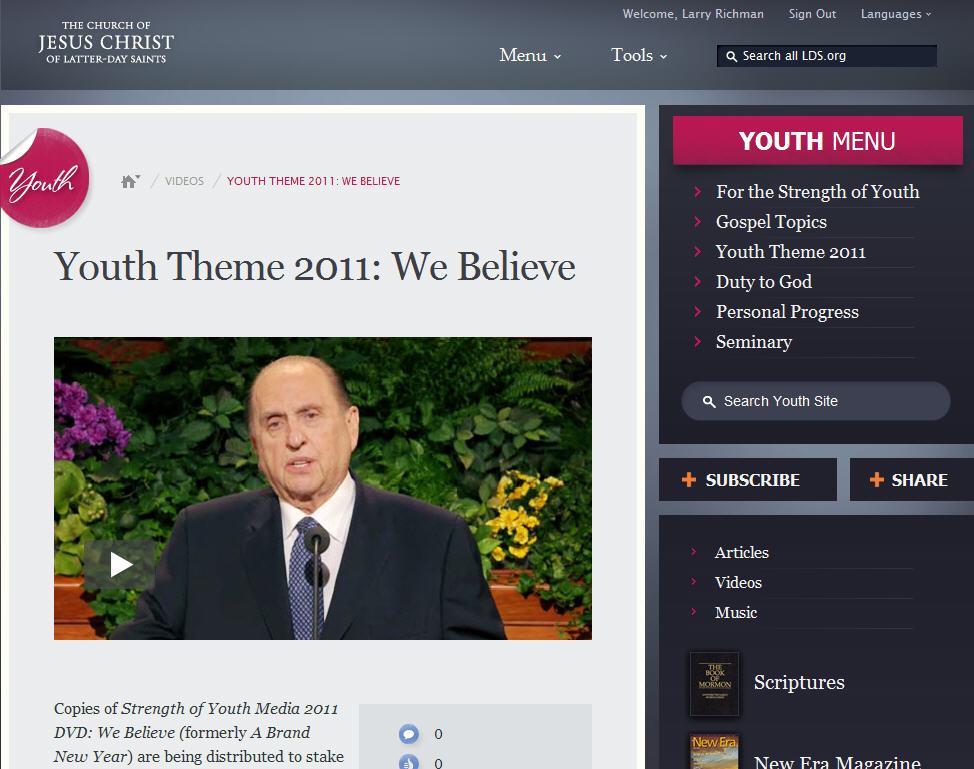Click the home icon in breadcrumb
This screenshot has height=769, width=974.
[128, 181]
